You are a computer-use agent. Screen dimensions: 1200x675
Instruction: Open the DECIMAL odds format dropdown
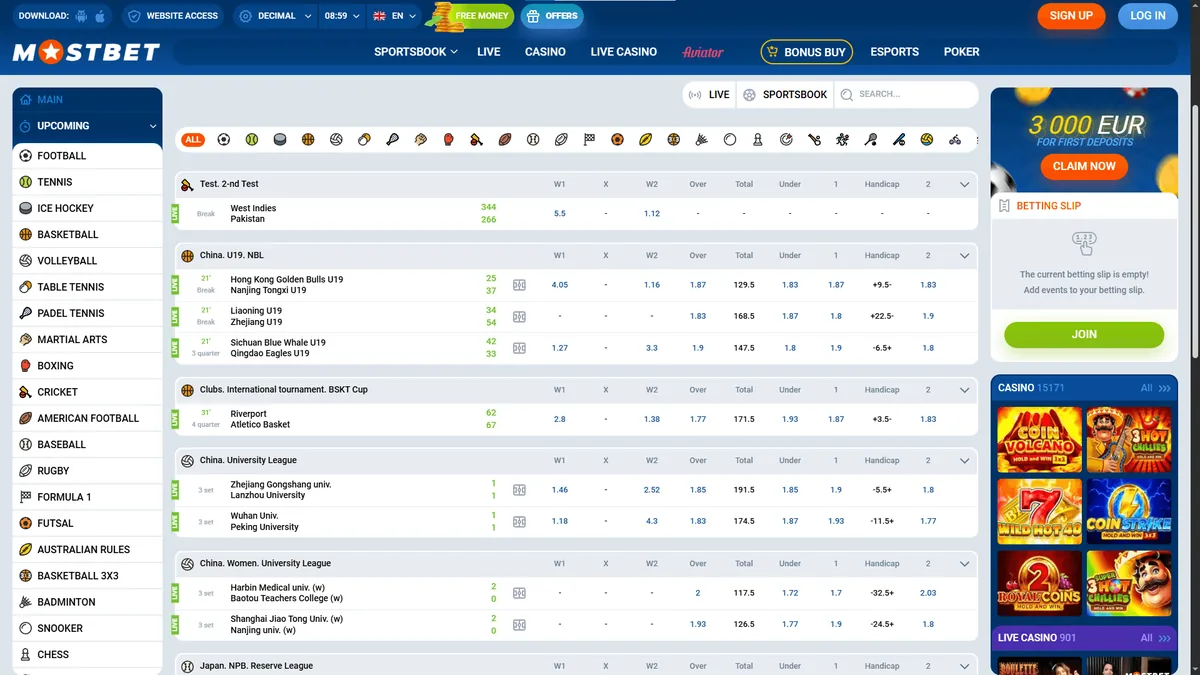276,16
